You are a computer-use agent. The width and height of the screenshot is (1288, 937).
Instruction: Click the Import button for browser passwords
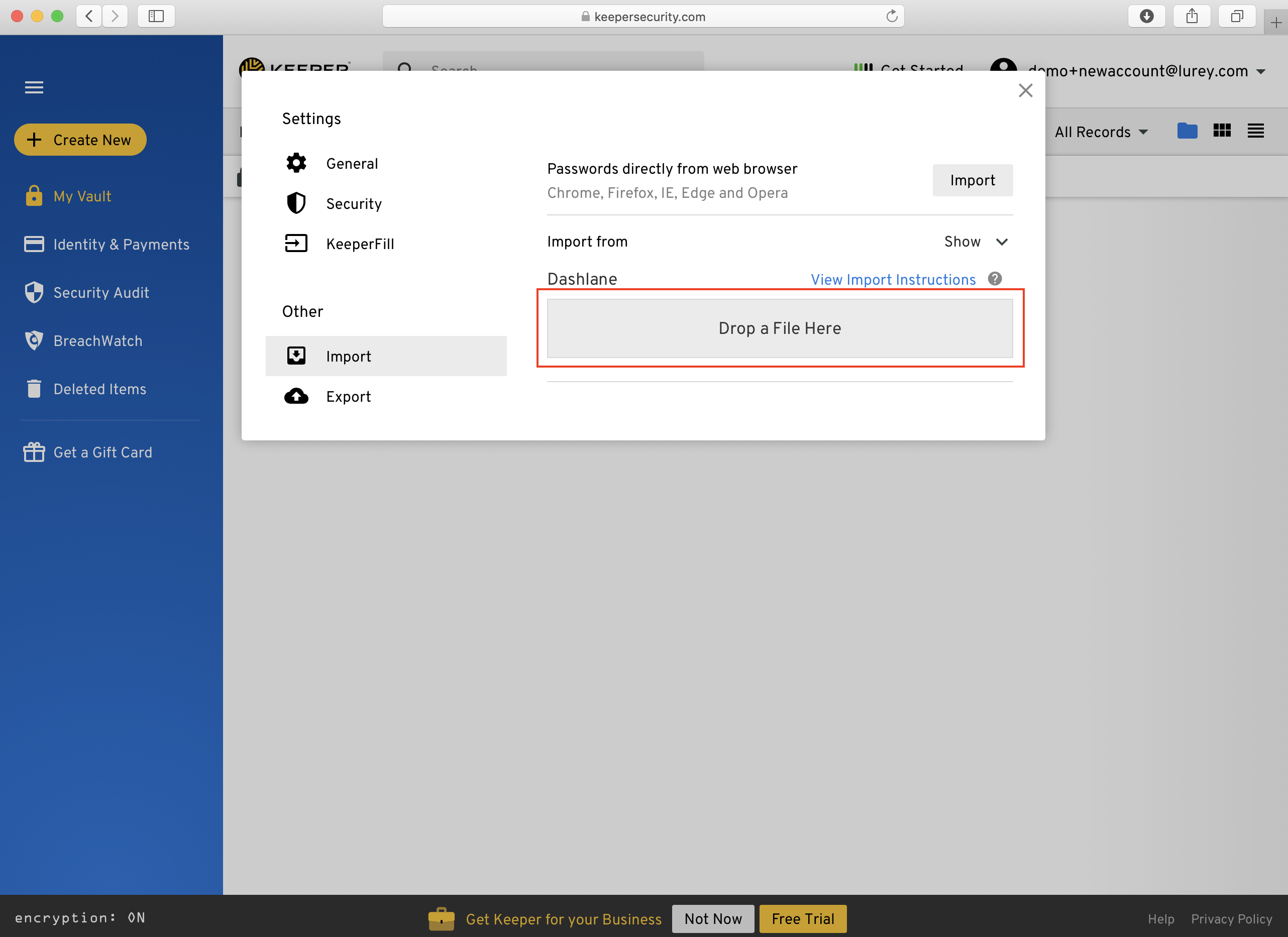[972, 180]
